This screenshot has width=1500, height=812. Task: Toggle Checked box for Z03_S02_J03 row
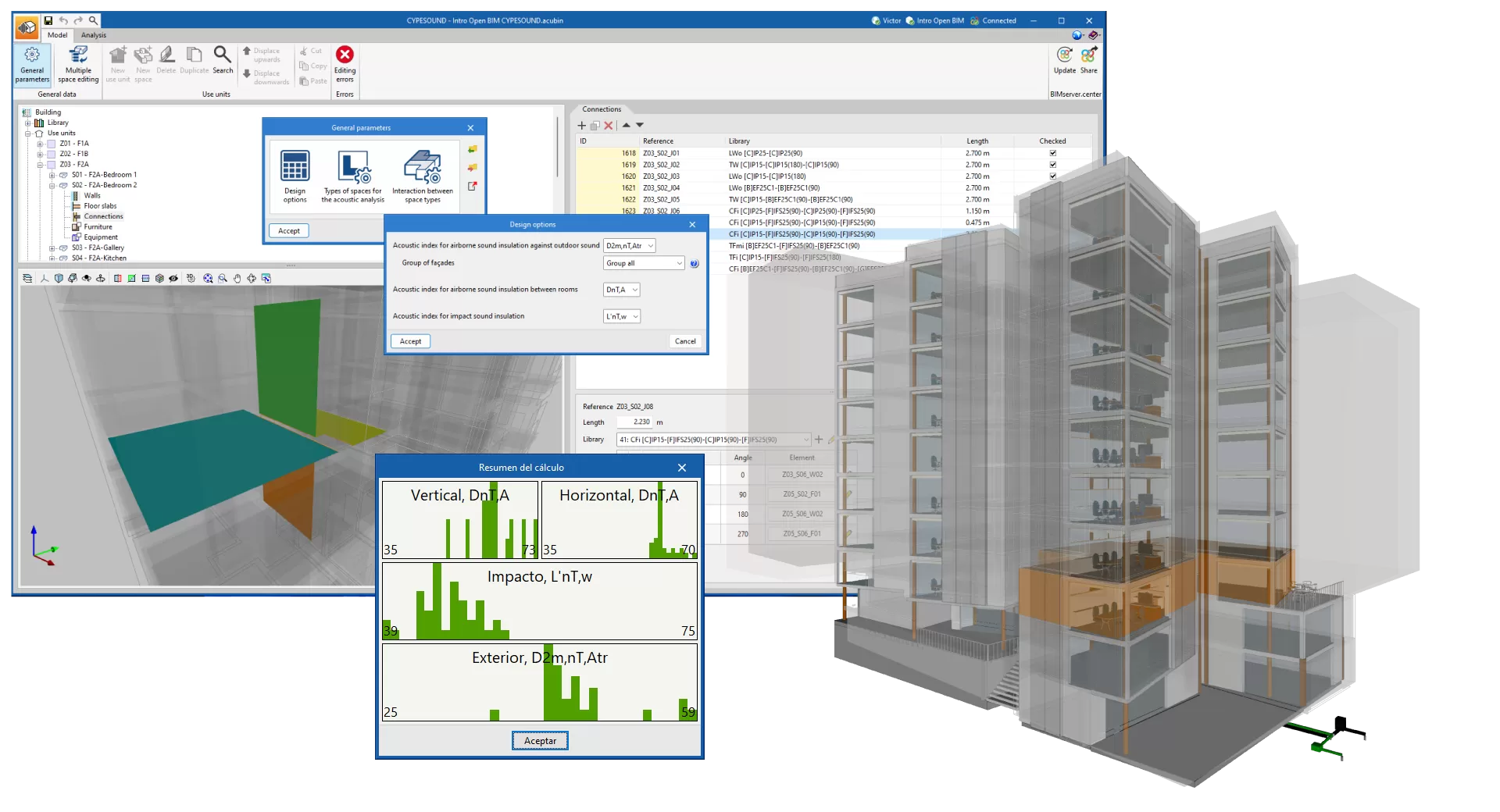[1052, 176]
